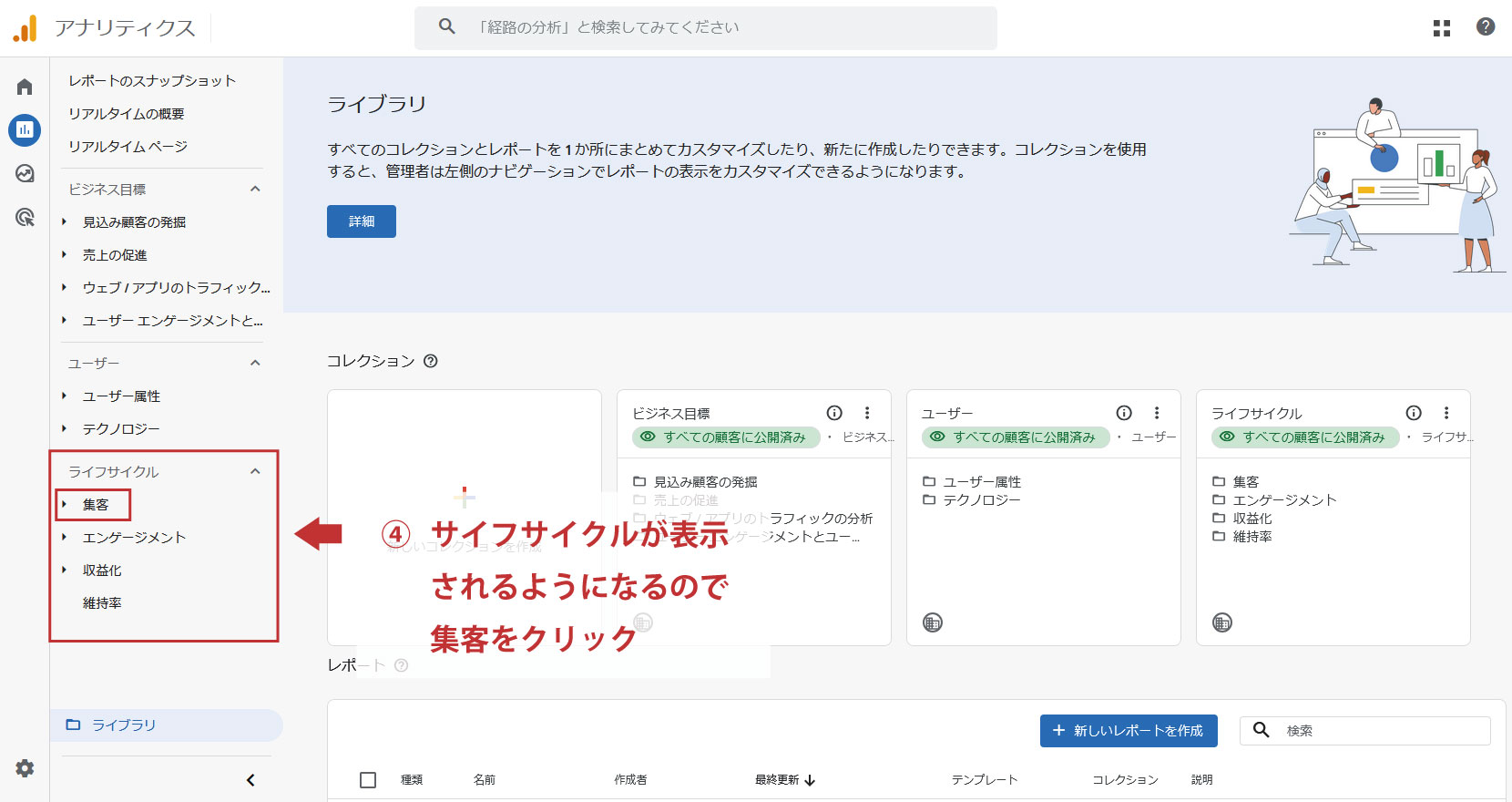Click 新しいレポートを作成 button
The image size is (1512, 802).
[1128, 731]
